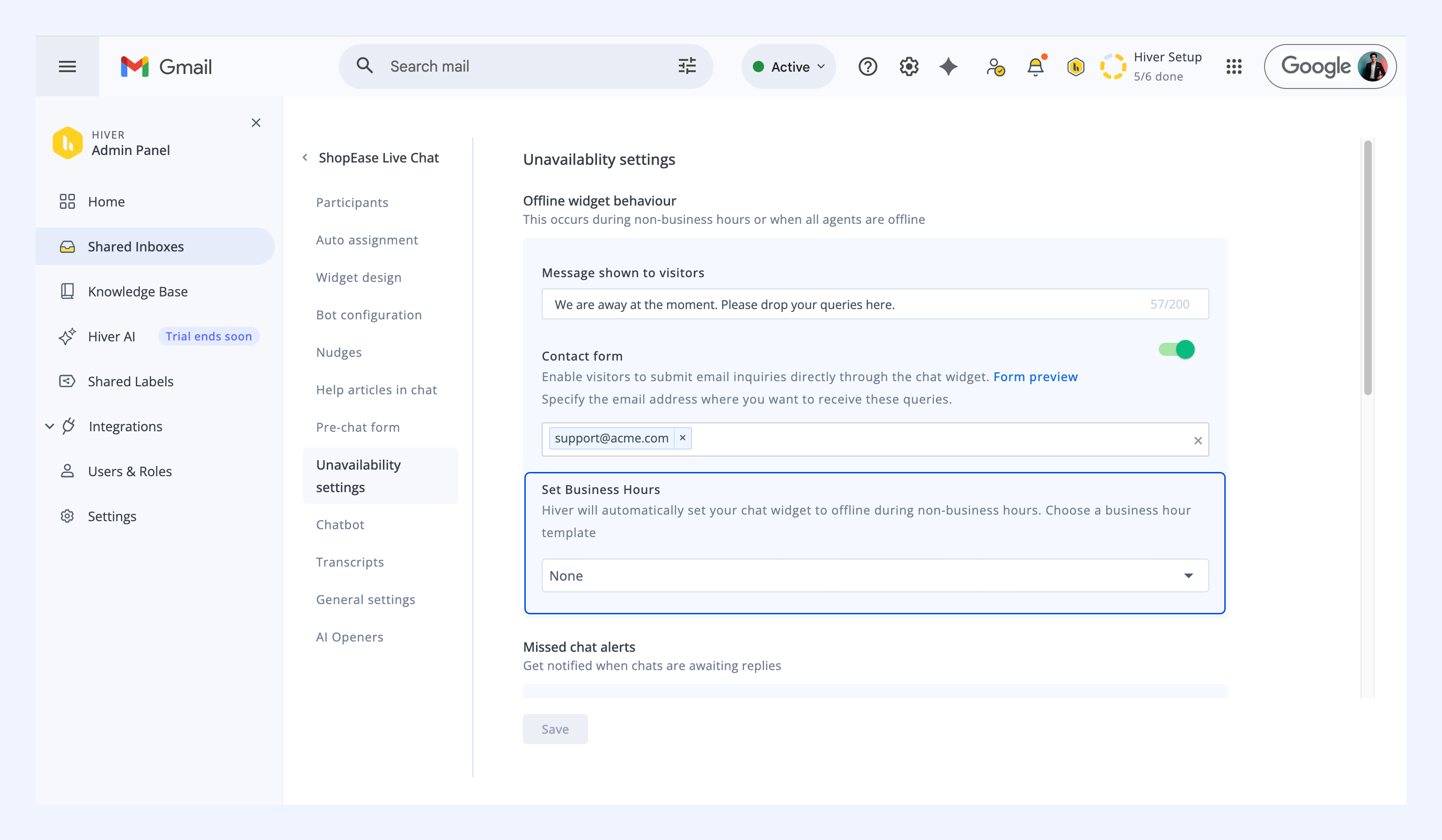Open Google apps grid
The height and width of the screenshot is (840, 1442).
(x=1234, y=66)
